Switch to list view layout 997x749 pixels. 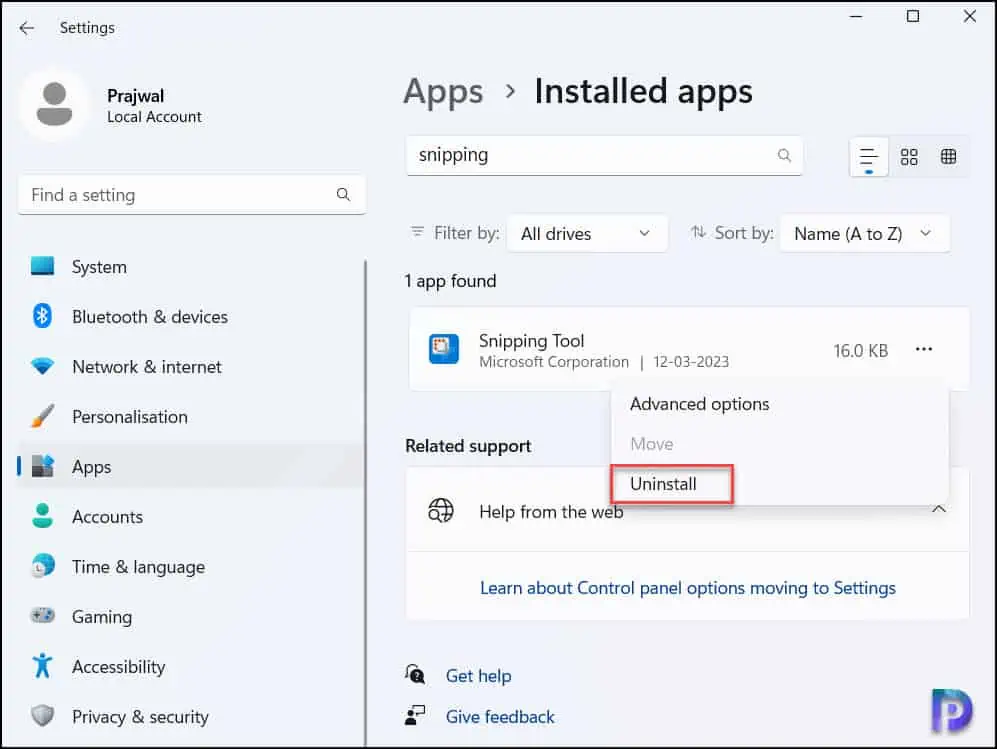[869, 157]
